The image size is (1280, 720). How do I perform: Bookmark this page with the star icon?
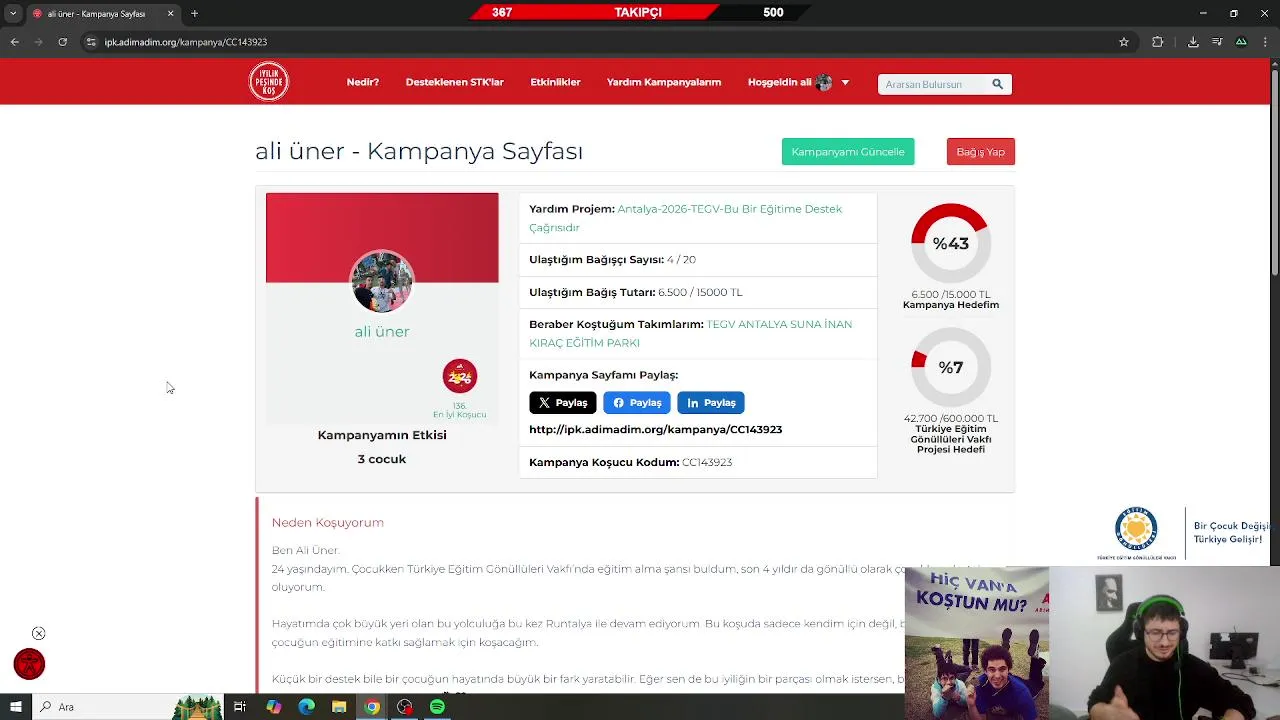(x=1124, y=42)
